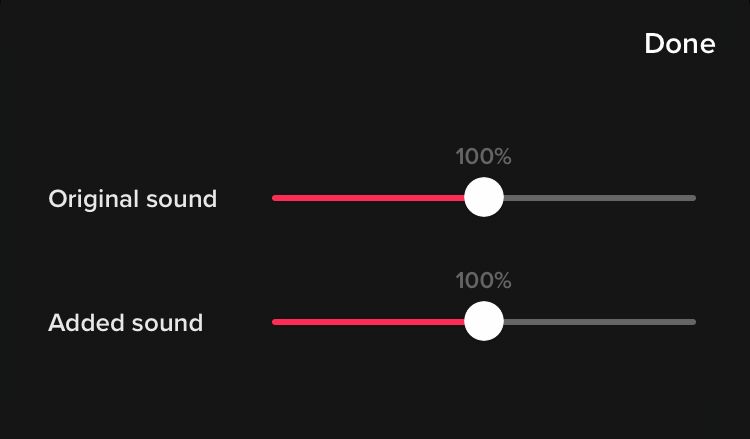Mute Added sound at track's far left end

[275, 322]
